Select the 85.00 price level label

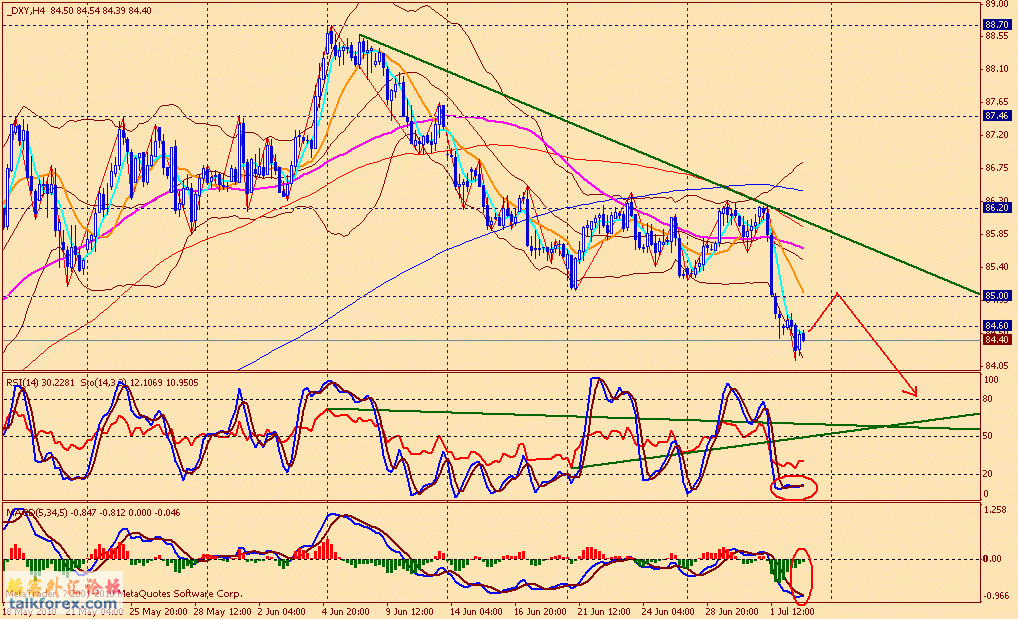pyautogui.click(x=997, y=296)
